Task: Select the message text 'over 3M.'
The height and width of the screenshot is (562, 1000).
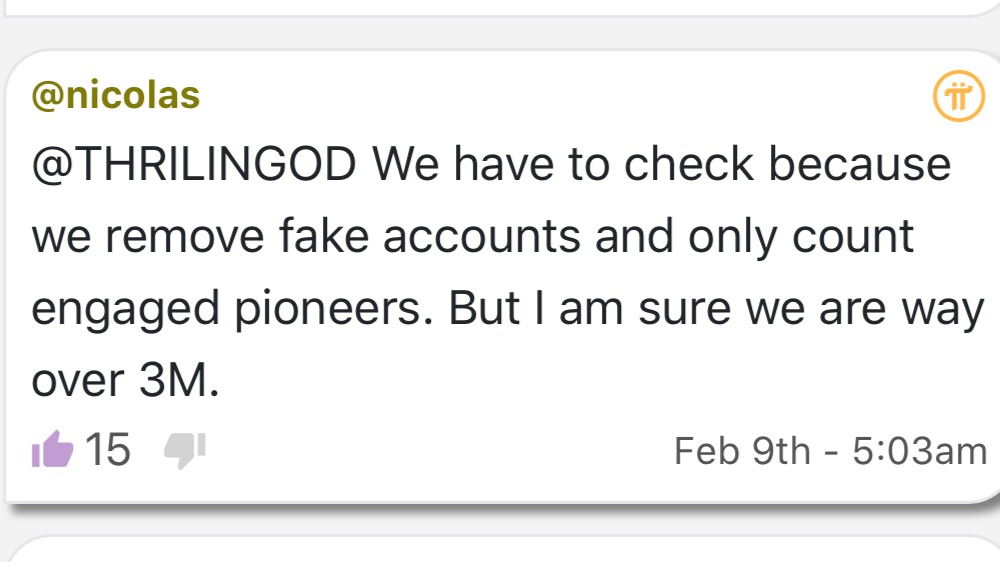Action: pos(126,380)
